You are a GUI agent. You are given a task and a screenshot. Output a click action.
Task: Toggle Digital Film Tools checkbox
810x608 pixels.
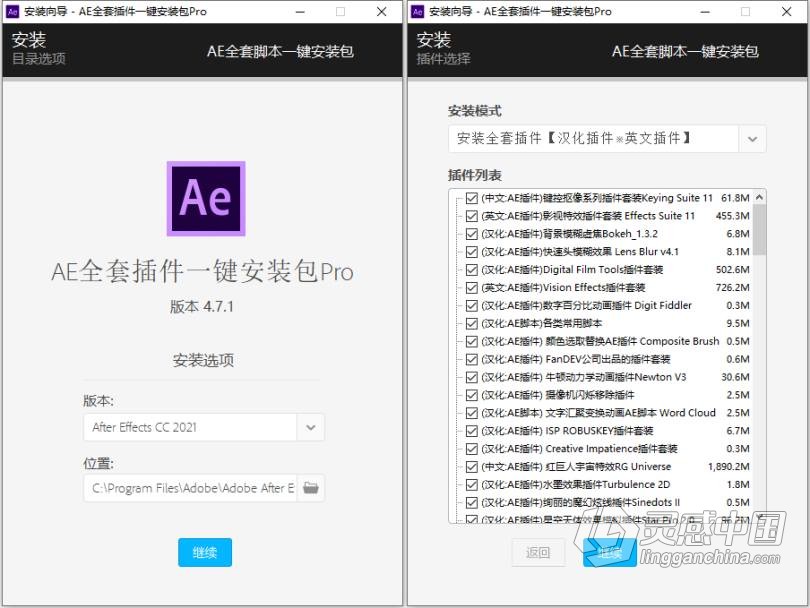point(471,270)
